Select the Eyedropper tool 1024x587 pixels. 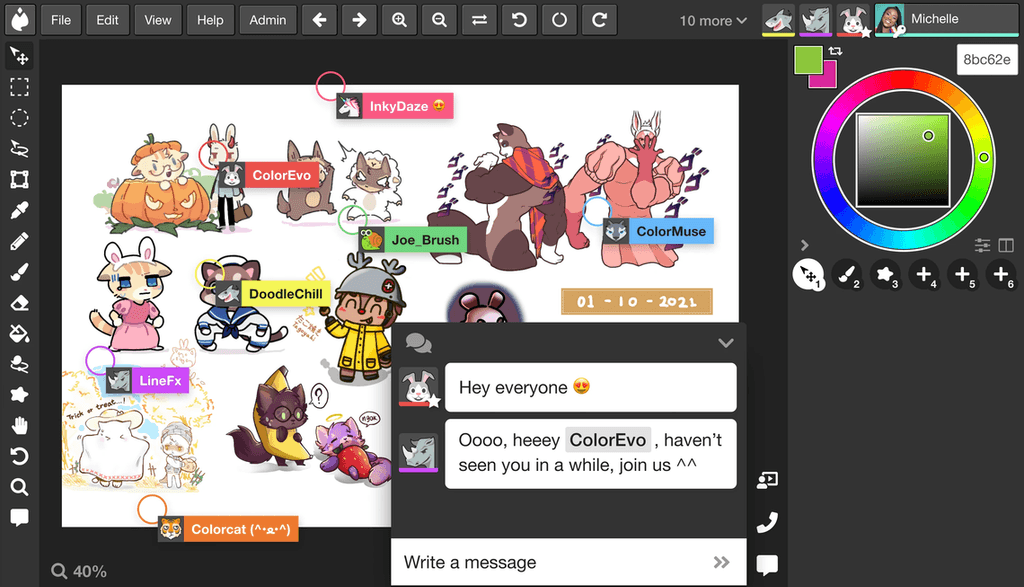click(19, 211)
